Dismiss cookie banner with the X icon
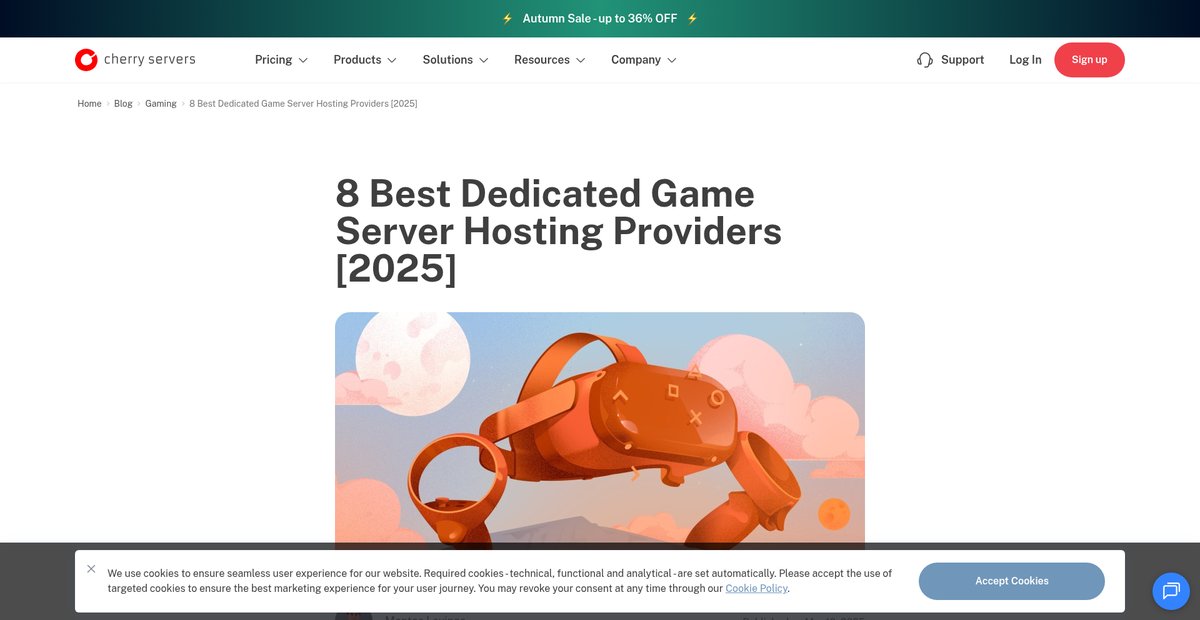This screenshot has width=1200, height=620. [x=91, y=569]
